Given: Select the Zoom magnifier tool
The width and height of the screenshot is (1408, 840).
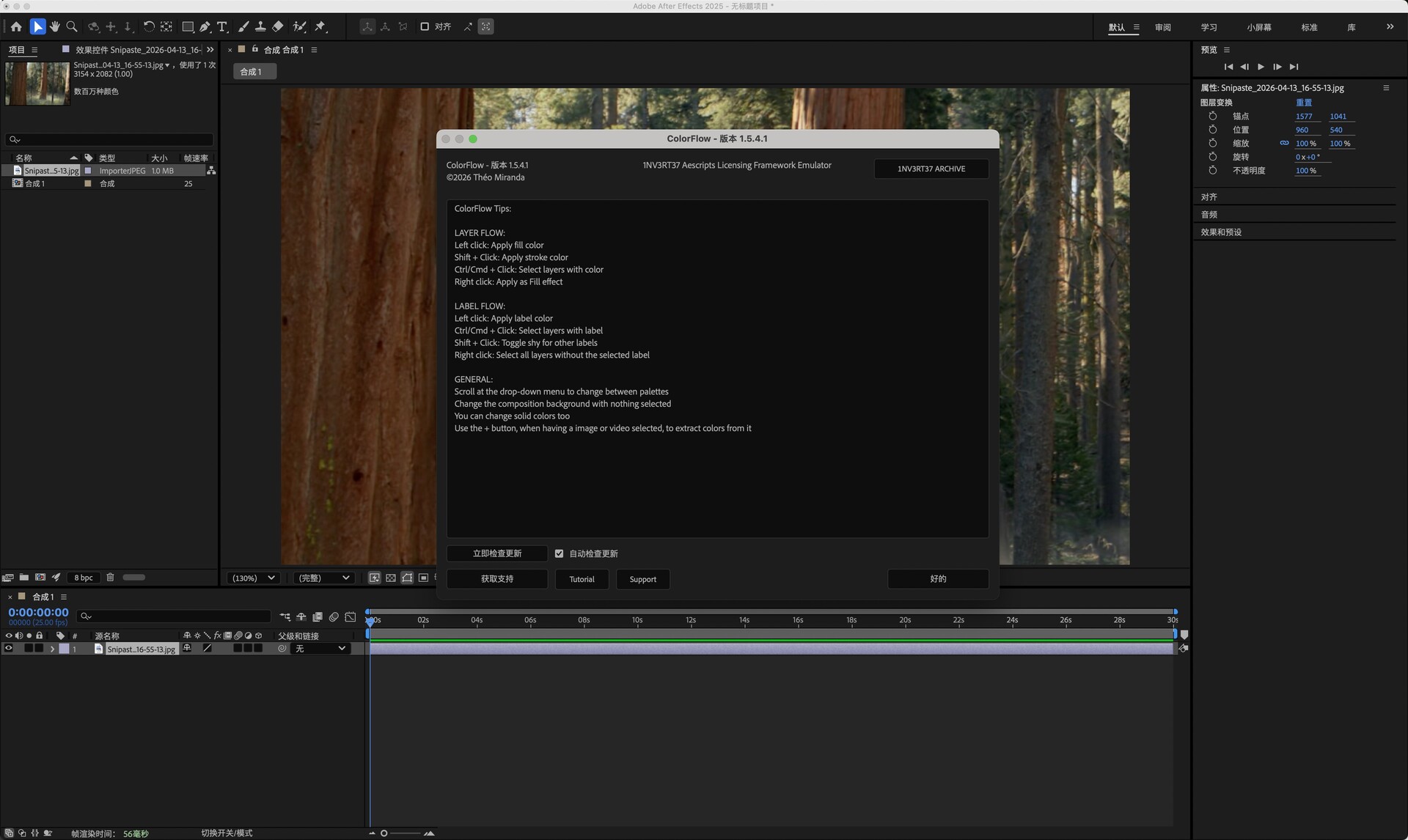Looking at the screenshot, I should (72, 26).
